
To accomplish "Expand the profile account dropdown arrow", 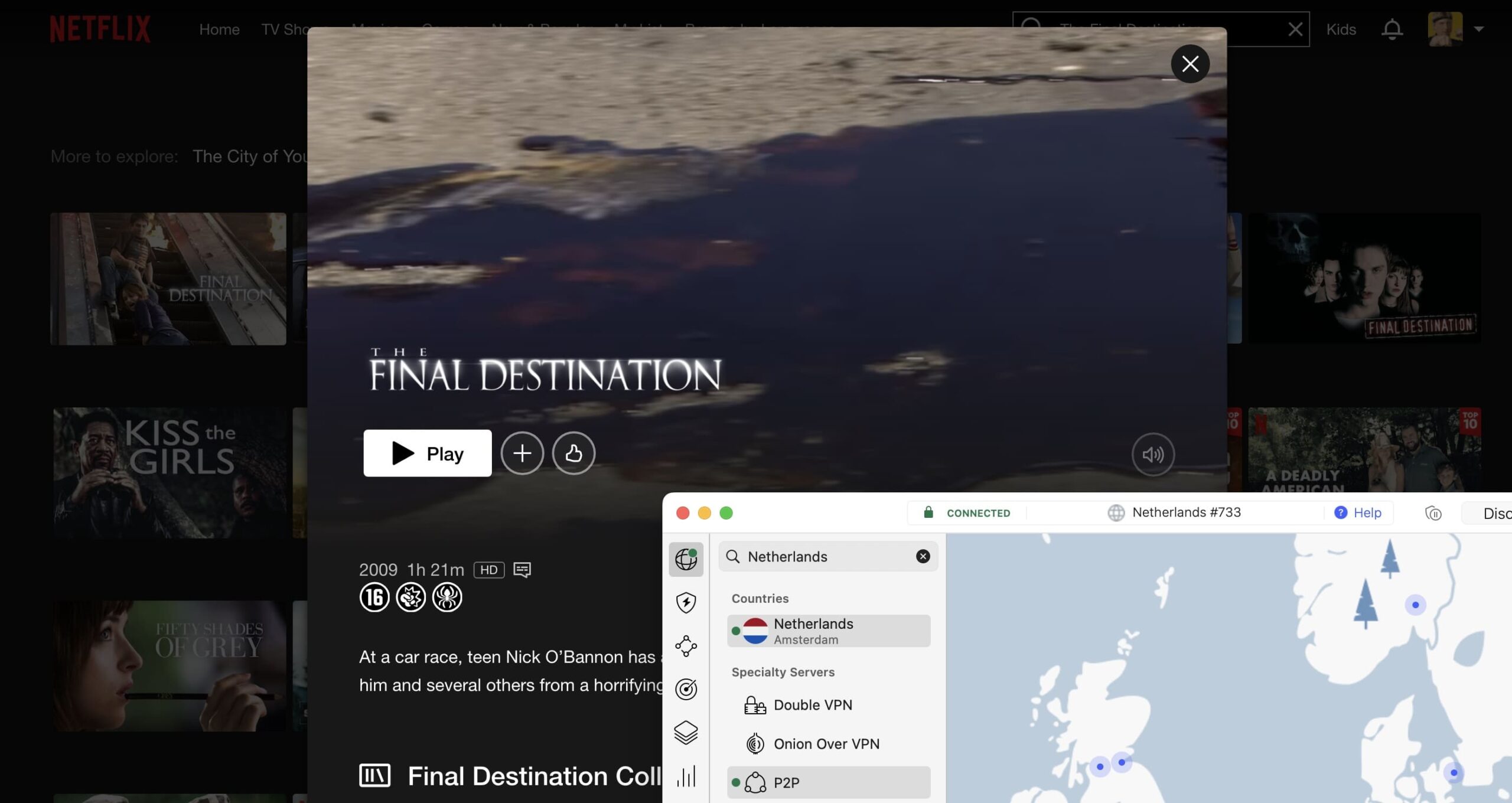I will click(1478, 29).
